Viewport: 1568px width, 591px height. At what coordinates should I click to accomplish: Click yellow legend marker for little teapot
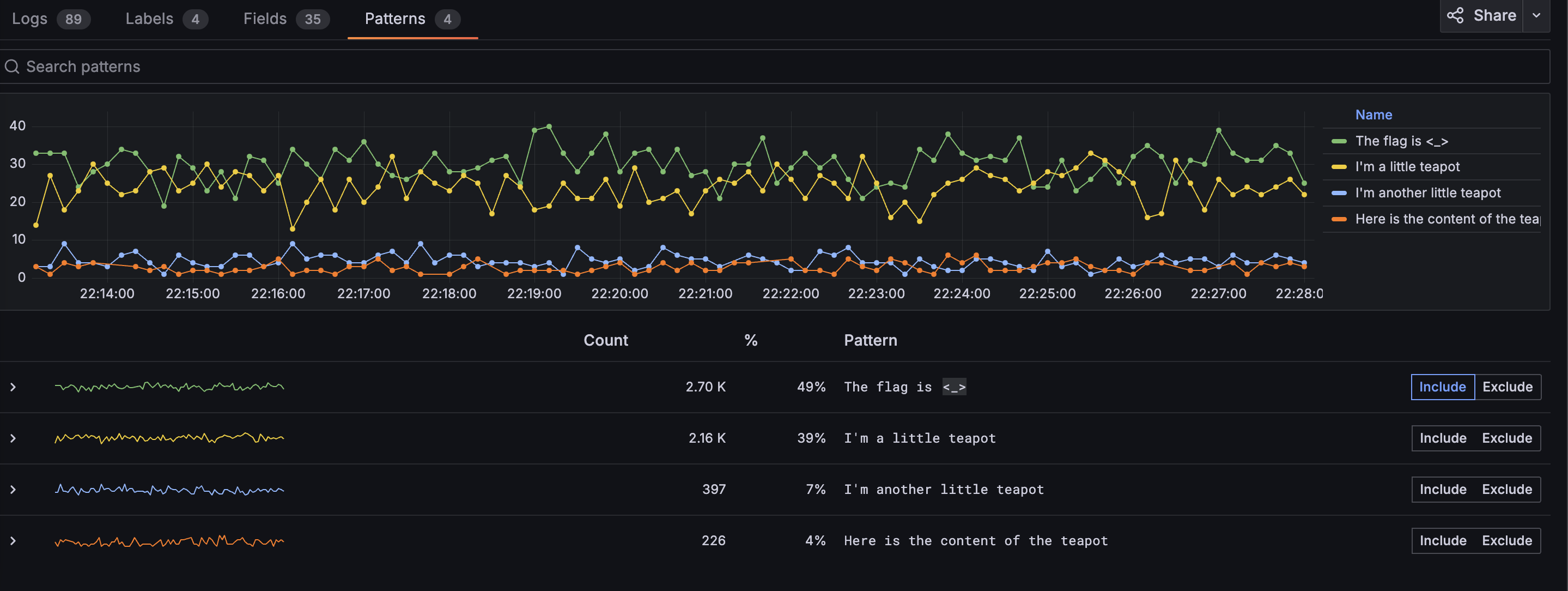[x=1339, y=167]
